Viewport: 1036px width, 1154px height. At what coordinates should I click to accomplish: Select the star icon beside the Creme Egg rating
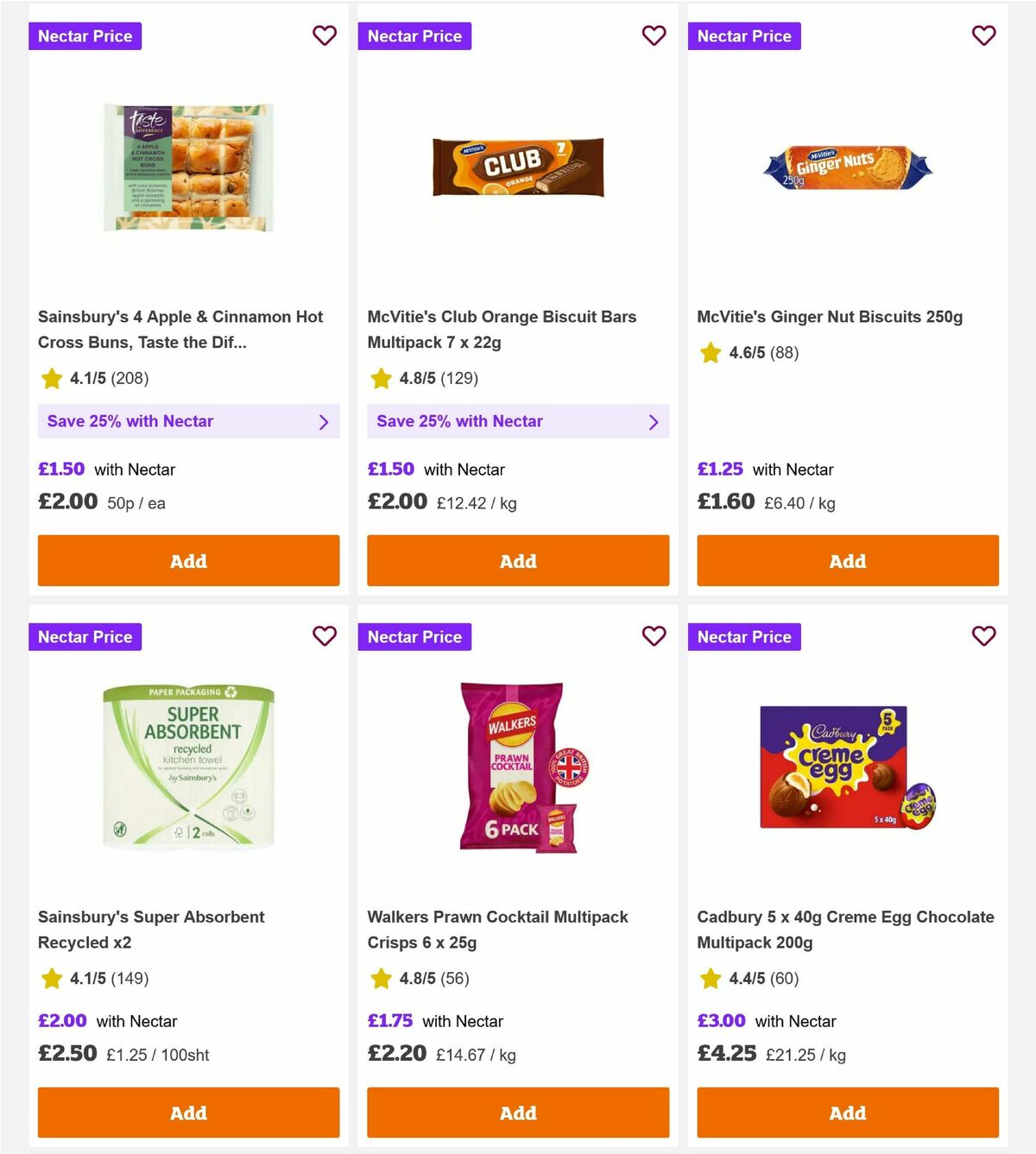coord(710,979)
